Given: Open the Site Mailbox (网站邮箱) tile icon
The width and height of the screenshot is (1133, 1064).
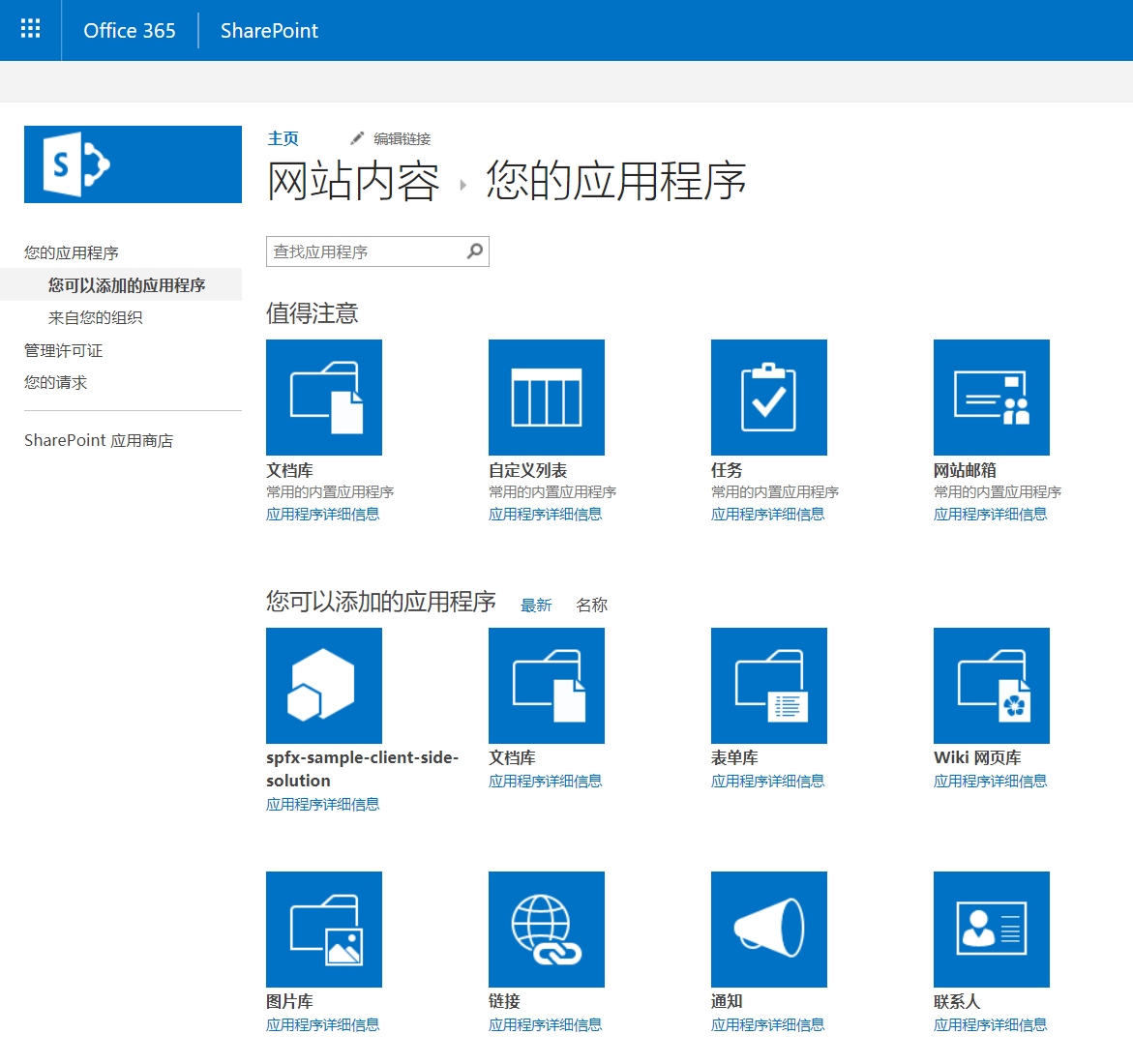Looking at the screenshot, I should (991, 397).
